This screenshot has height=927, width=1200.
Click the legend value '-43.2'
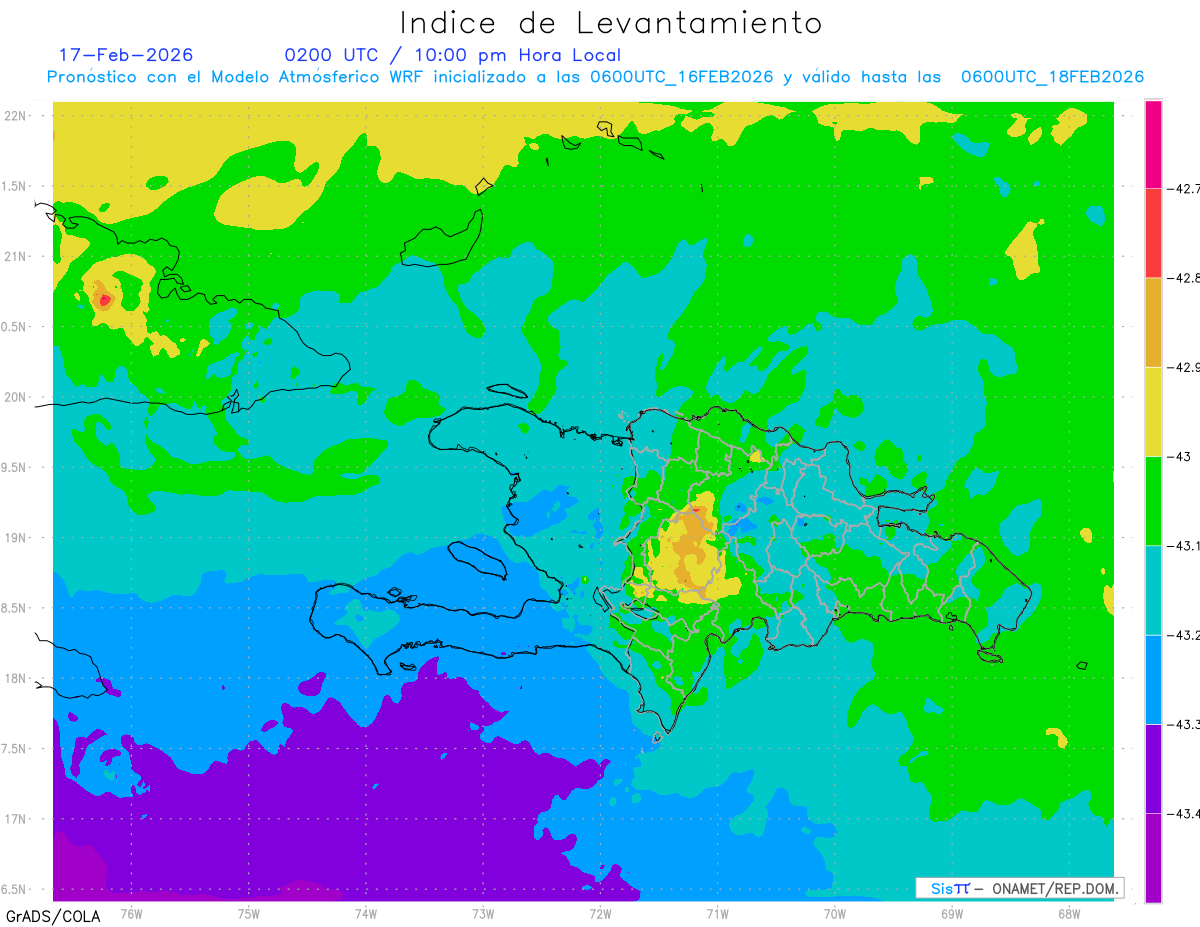point(1185,635)
